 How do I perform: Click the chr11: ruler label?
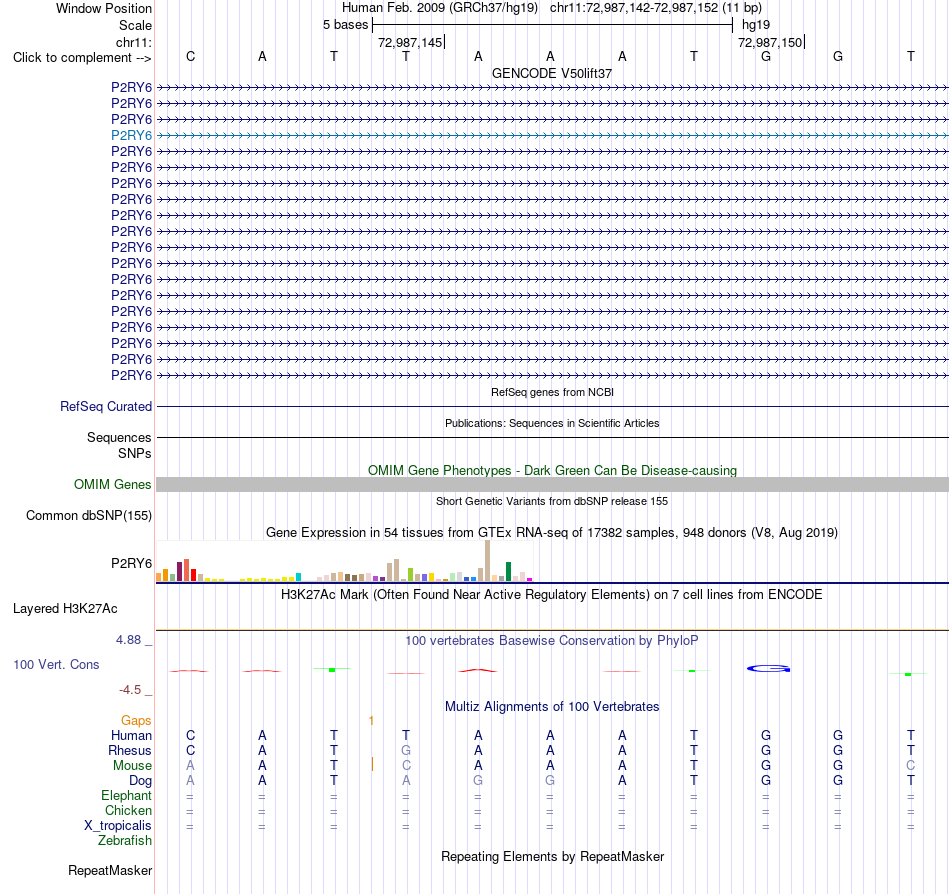click(133, 42)
